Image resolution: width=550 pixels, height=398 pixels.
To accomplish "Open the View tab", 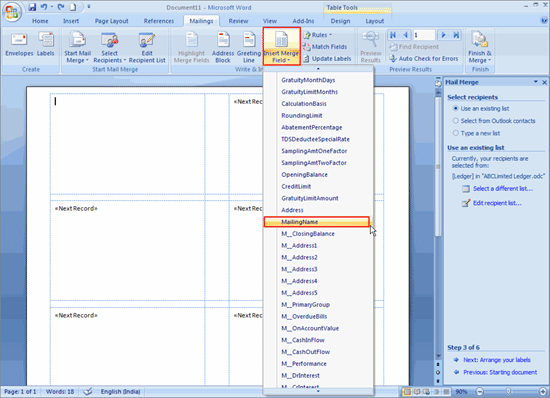I will click(270, 21).
